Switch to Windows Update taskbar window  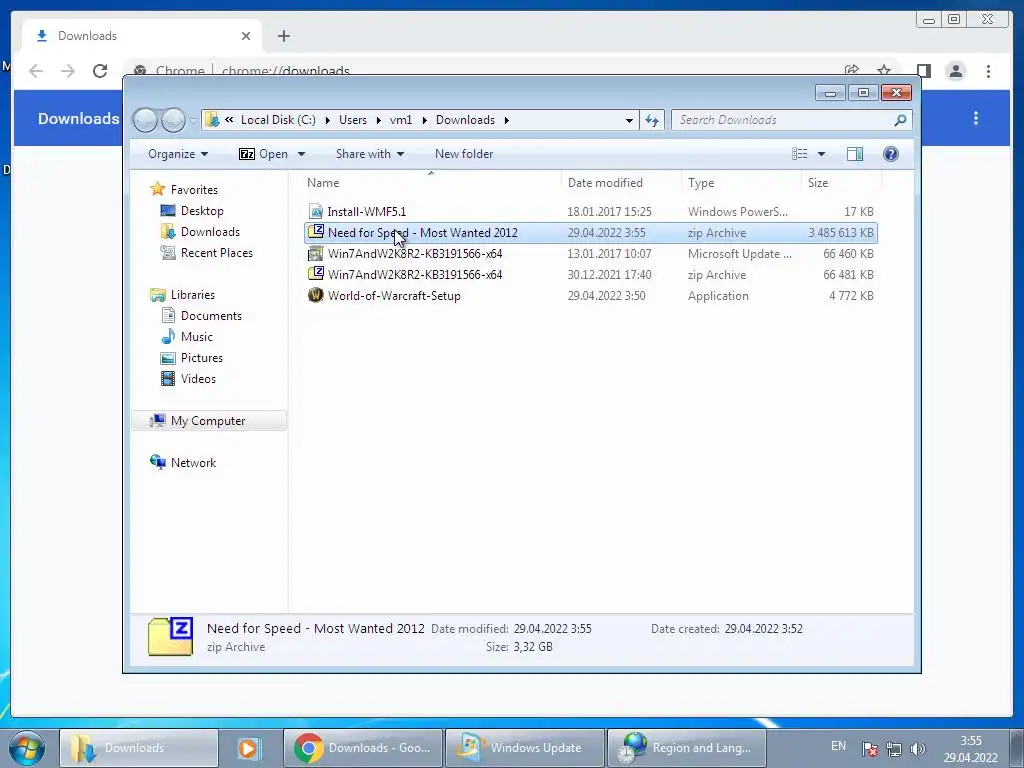[525, 748]
